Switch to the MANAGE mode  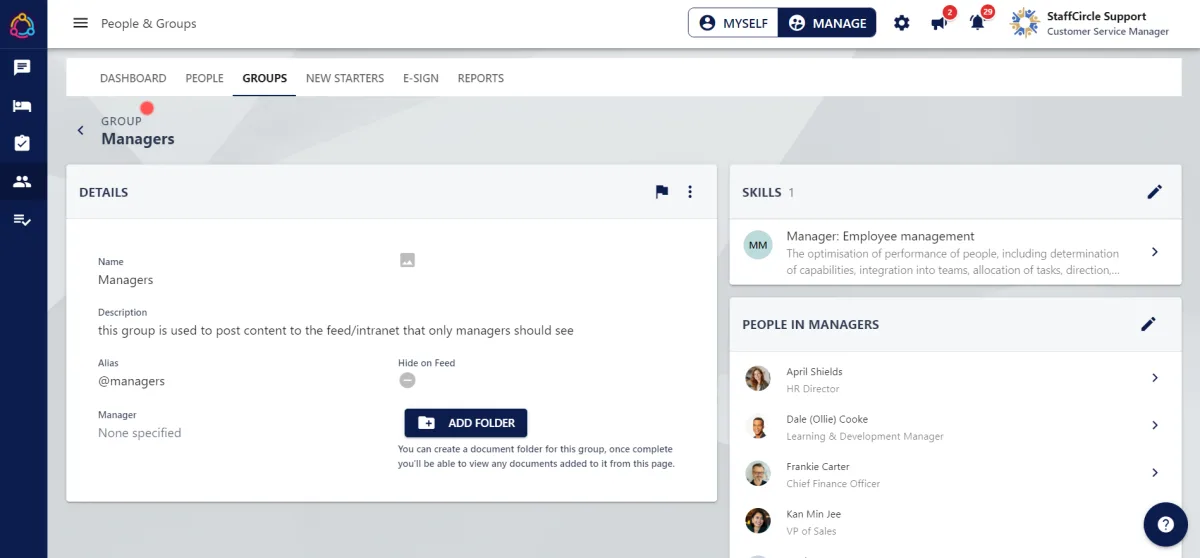pos(827,23)
